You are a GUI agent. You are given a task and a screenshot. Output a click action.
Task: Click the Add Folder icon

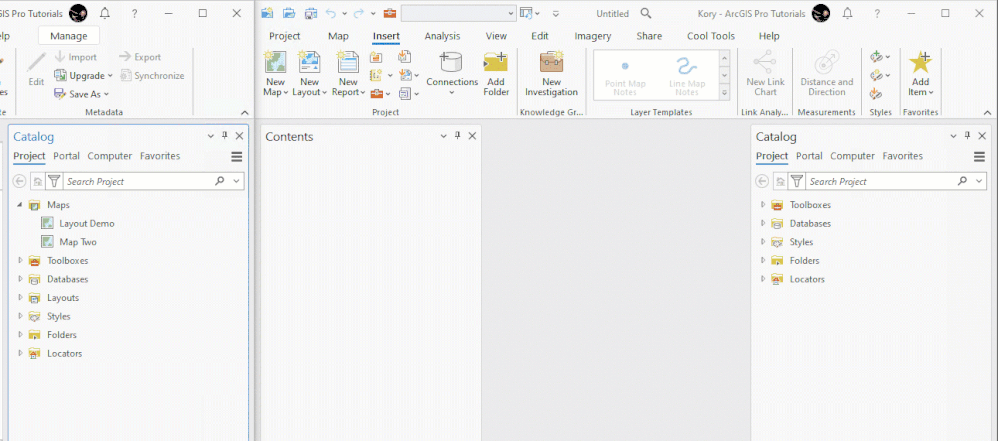click(496, 62)
